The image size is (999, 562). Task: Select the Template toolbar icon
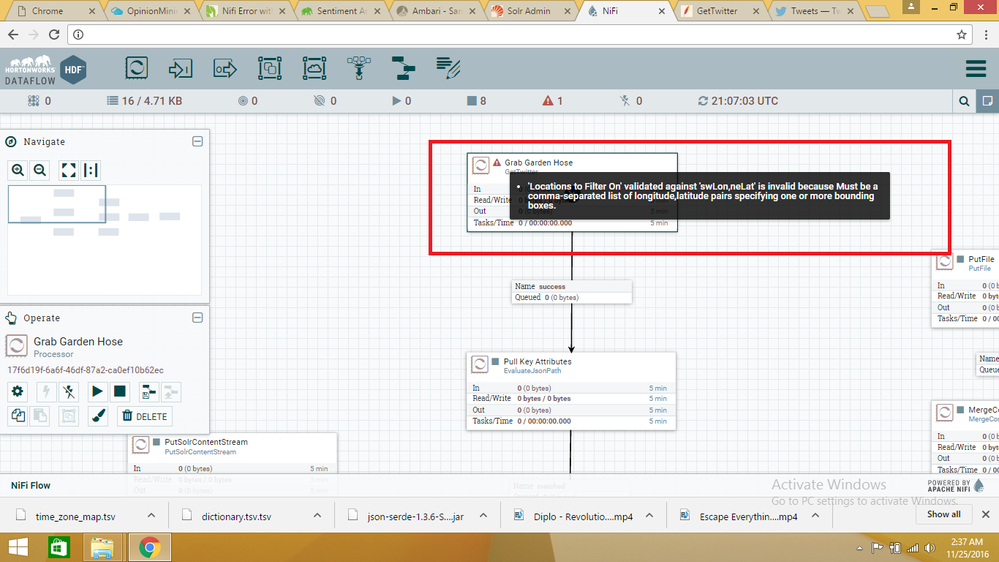point(403,68)
